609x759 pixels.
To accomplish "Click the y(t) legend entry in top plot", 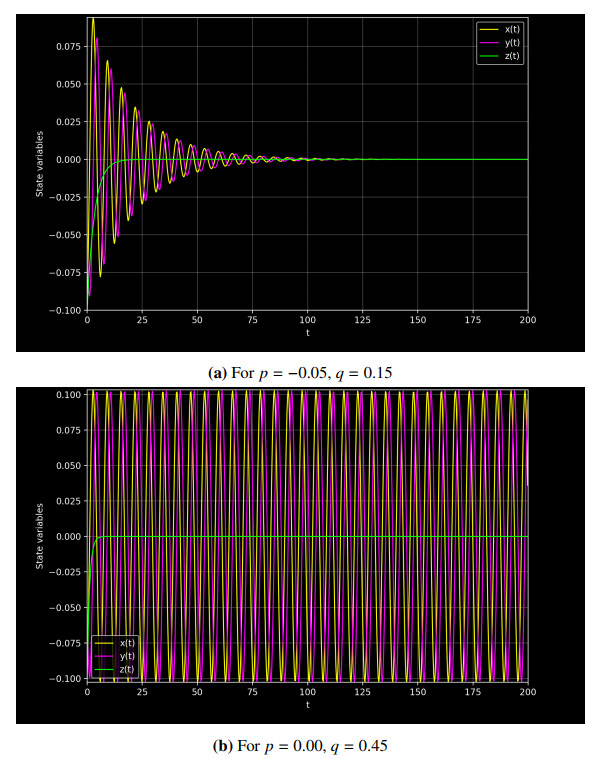I will (x=509, y=43).
